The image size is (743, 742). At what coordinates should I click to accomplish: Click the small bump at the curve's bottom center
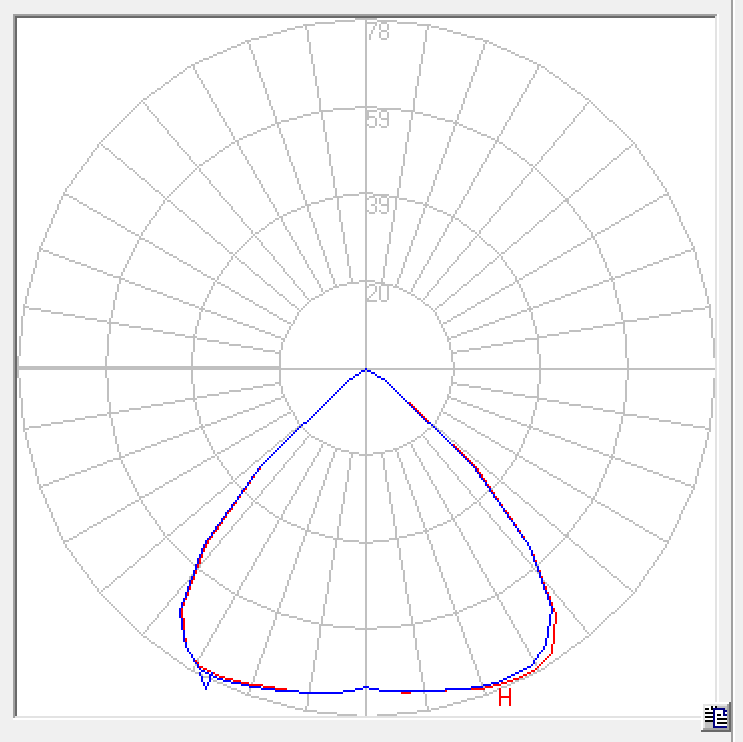pyautogui.click(x=366, y=687)
